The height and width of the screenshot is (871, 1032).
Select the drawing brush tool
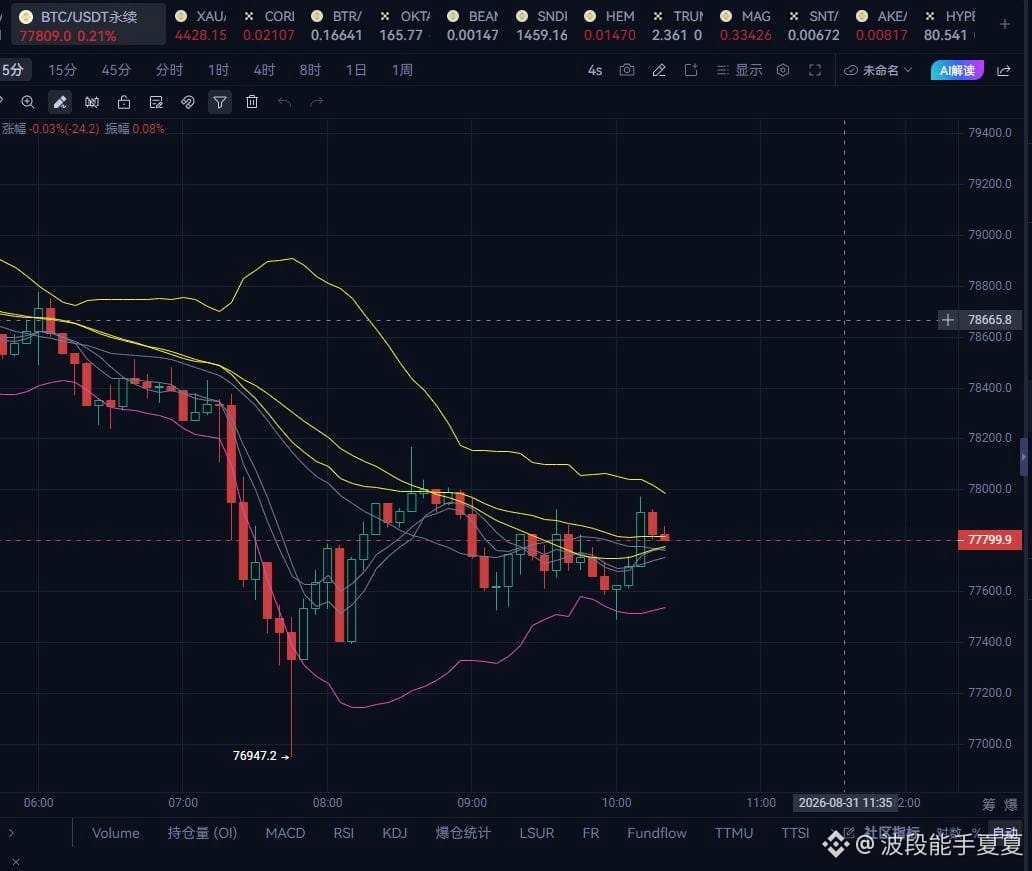[60, 102]
